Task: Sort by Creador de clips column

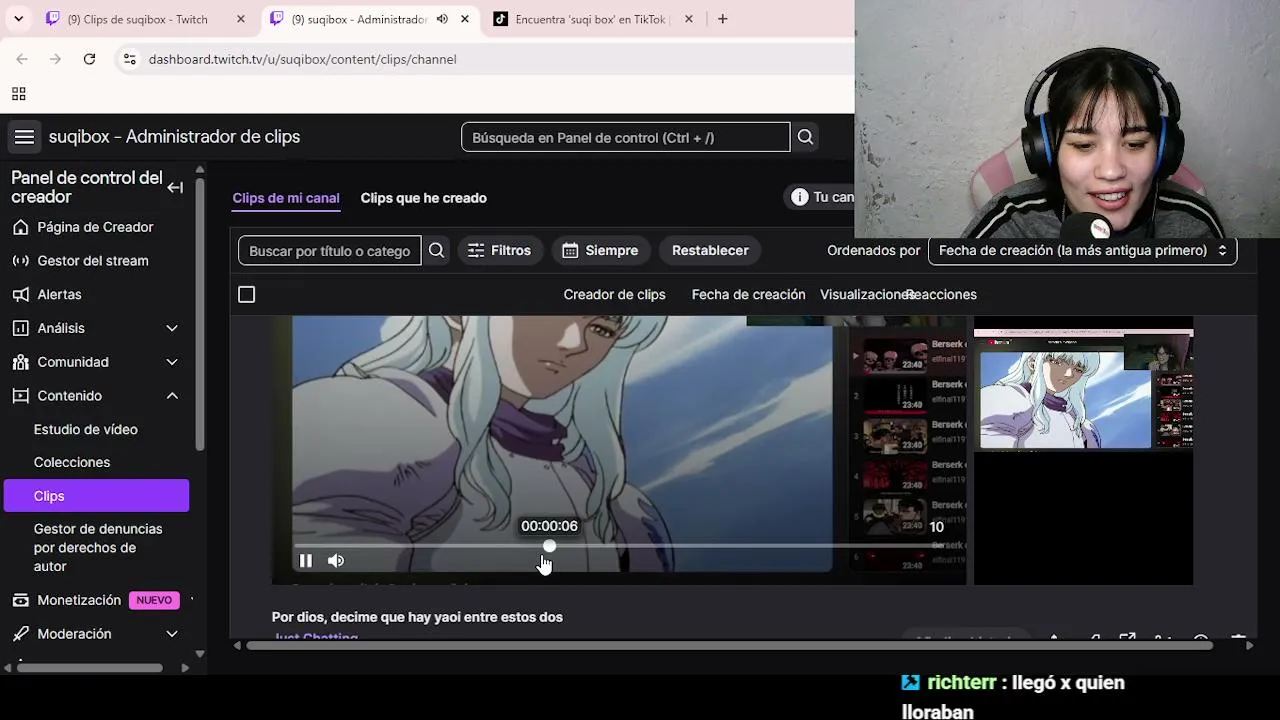Action: (614, 294)
